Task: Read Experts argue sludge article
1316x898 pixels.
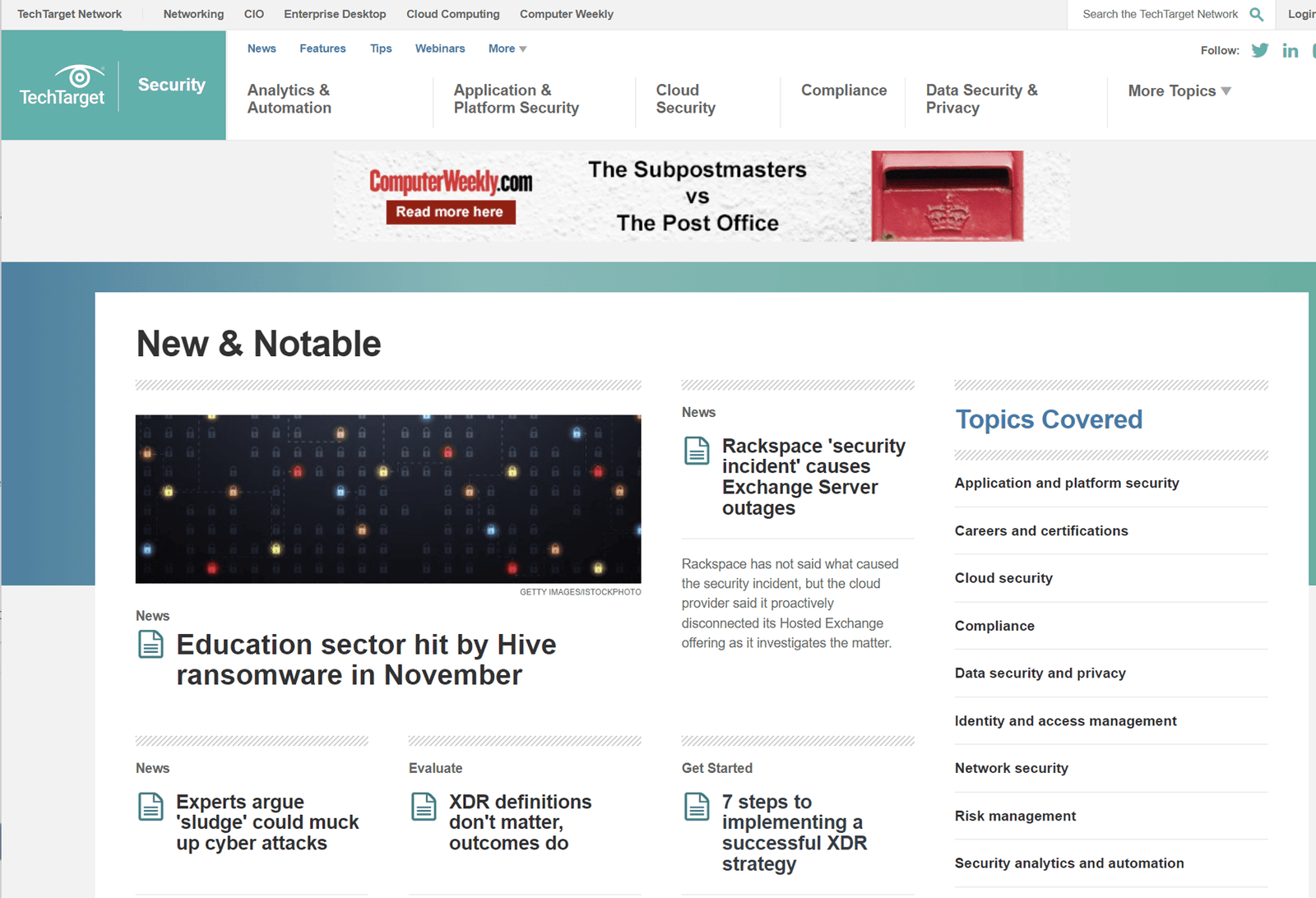Action: (x=267, y=822)
